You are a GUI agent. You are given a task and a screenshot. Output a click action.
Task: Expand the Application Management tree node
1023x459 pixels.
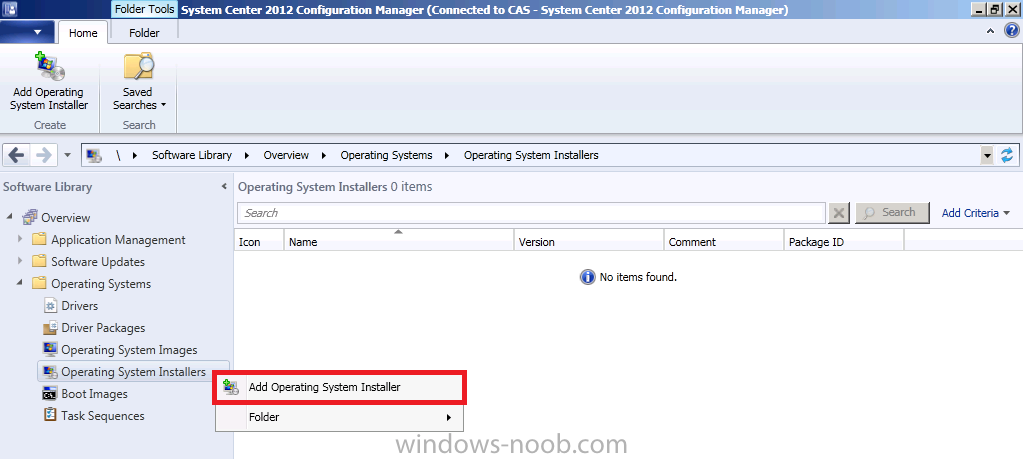click(x=20, y=239)
